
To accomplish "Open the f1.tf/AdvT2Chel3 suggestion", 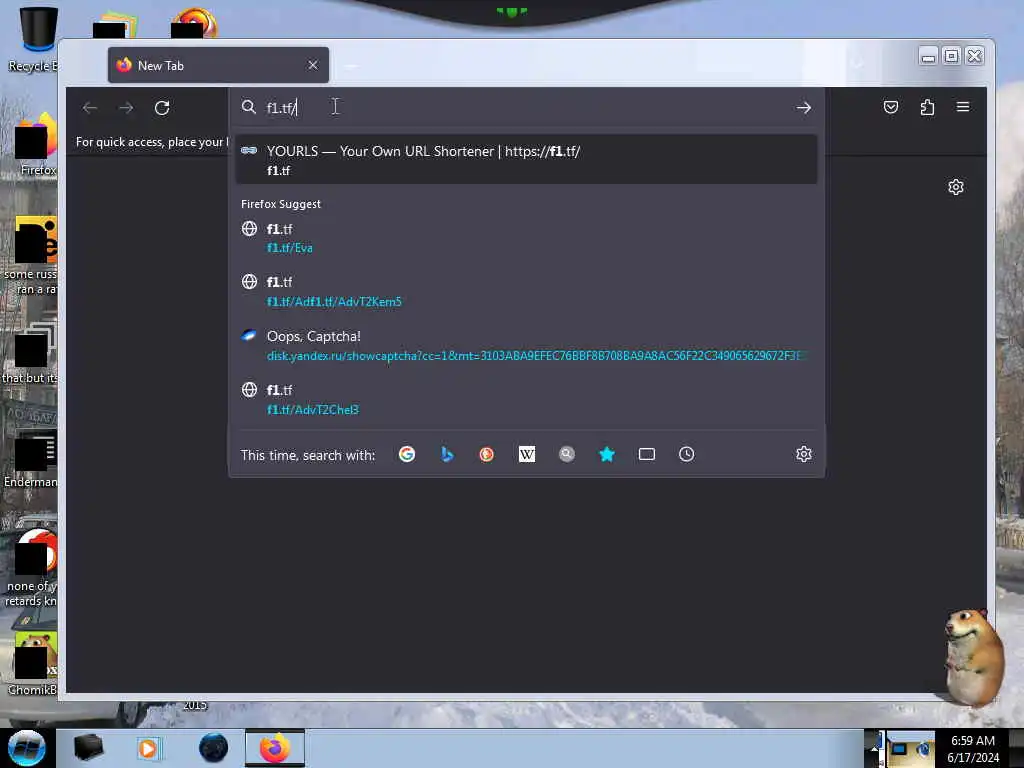I will (526, 400).
